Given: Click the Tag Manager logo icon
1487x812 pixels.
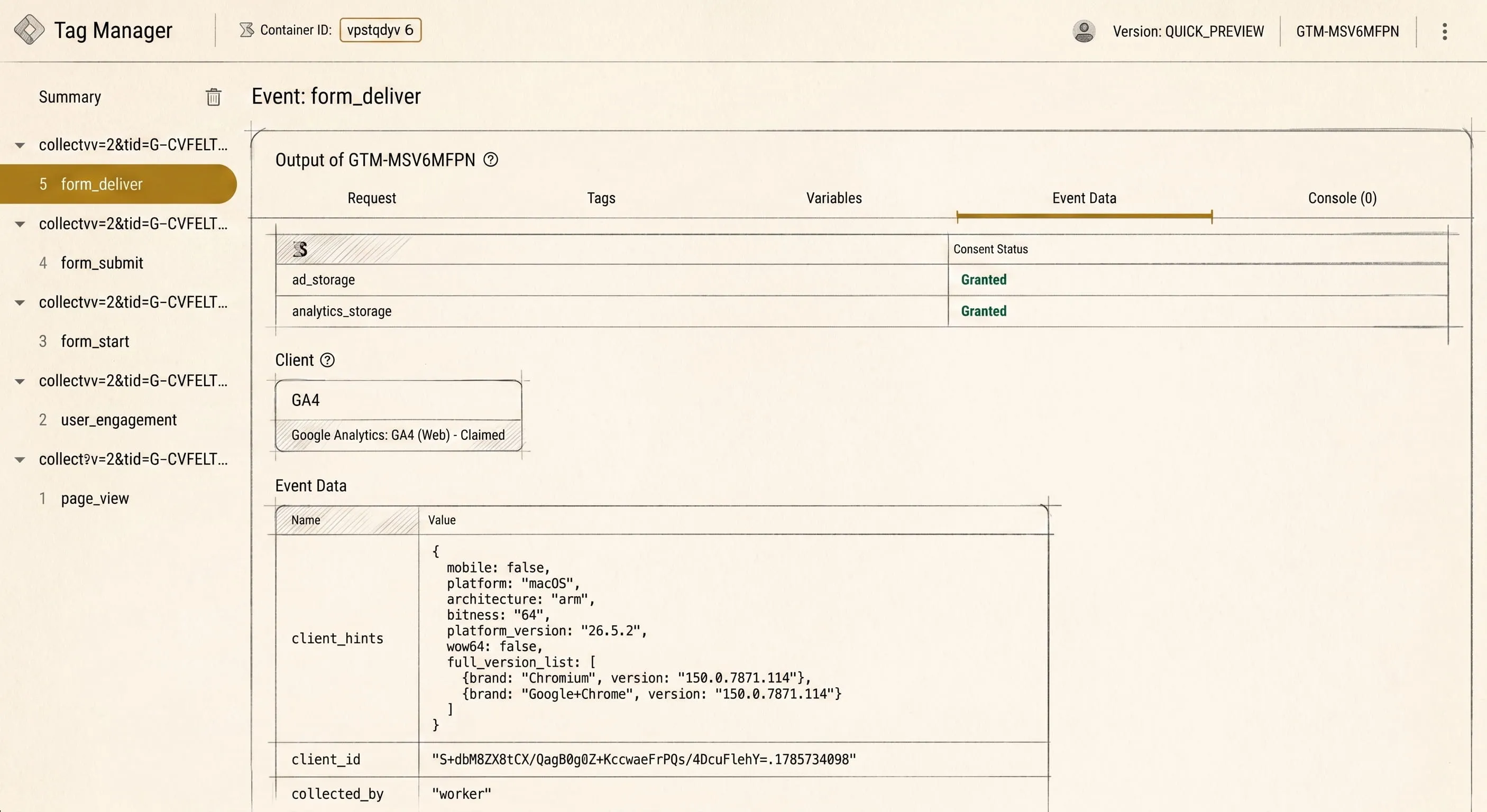Looking at the screenshot, I should coord(29,30).
